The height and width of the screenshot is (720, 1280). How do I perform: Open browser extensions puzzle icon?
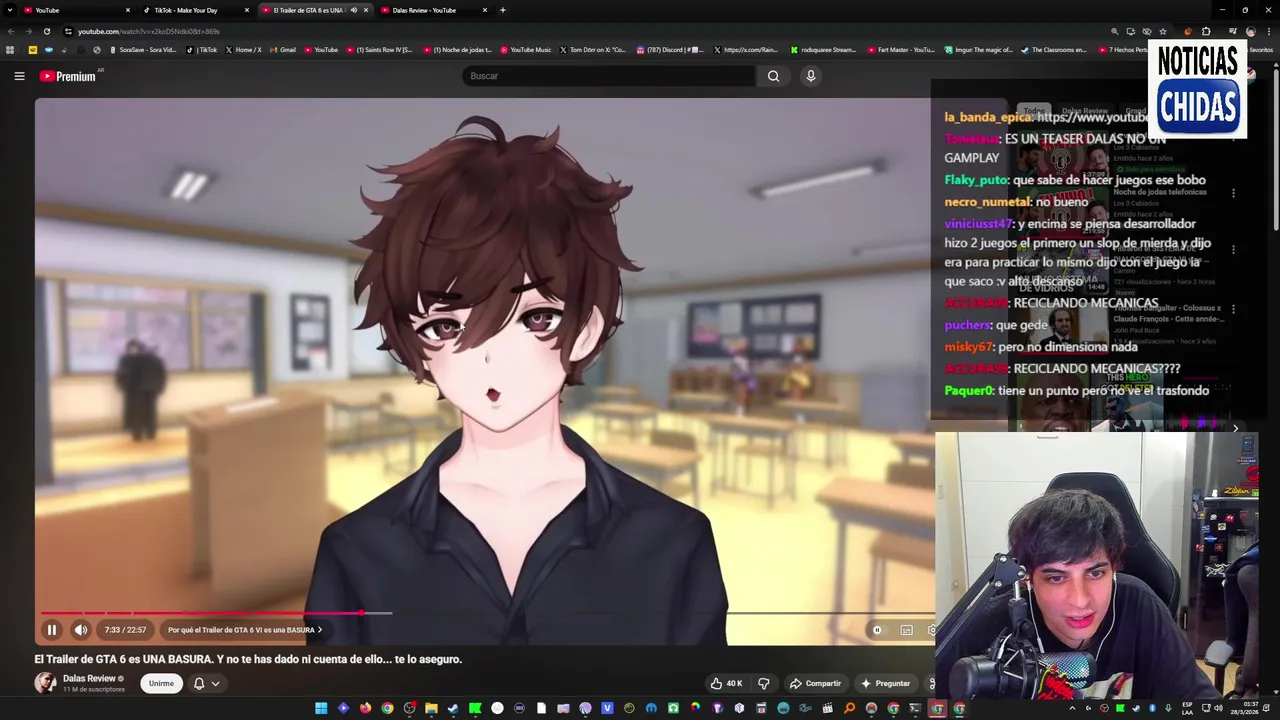tap(1206, 31)
